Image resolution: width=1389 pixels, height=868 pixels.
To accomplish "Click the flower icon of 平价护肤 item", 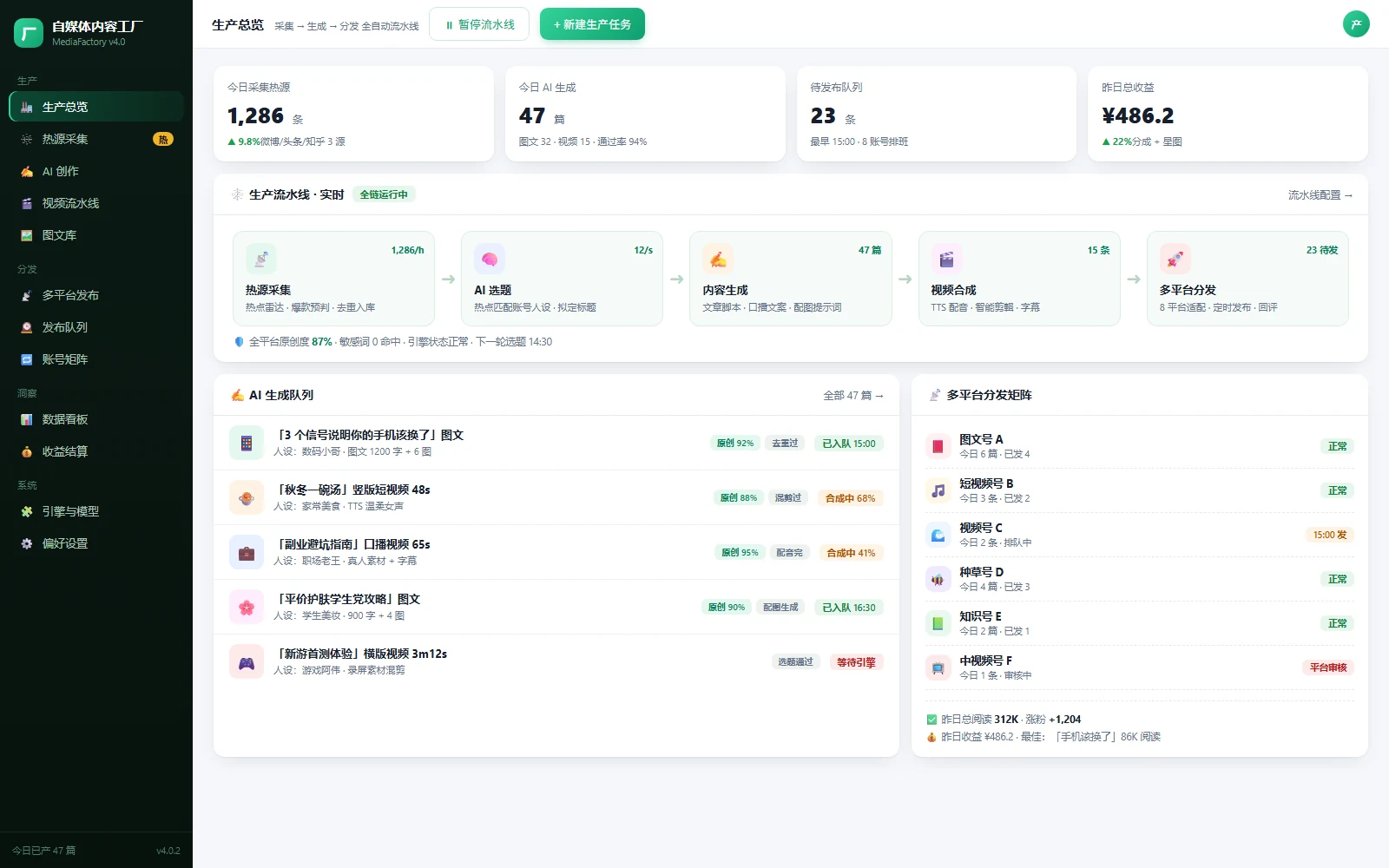I will 247,607.
